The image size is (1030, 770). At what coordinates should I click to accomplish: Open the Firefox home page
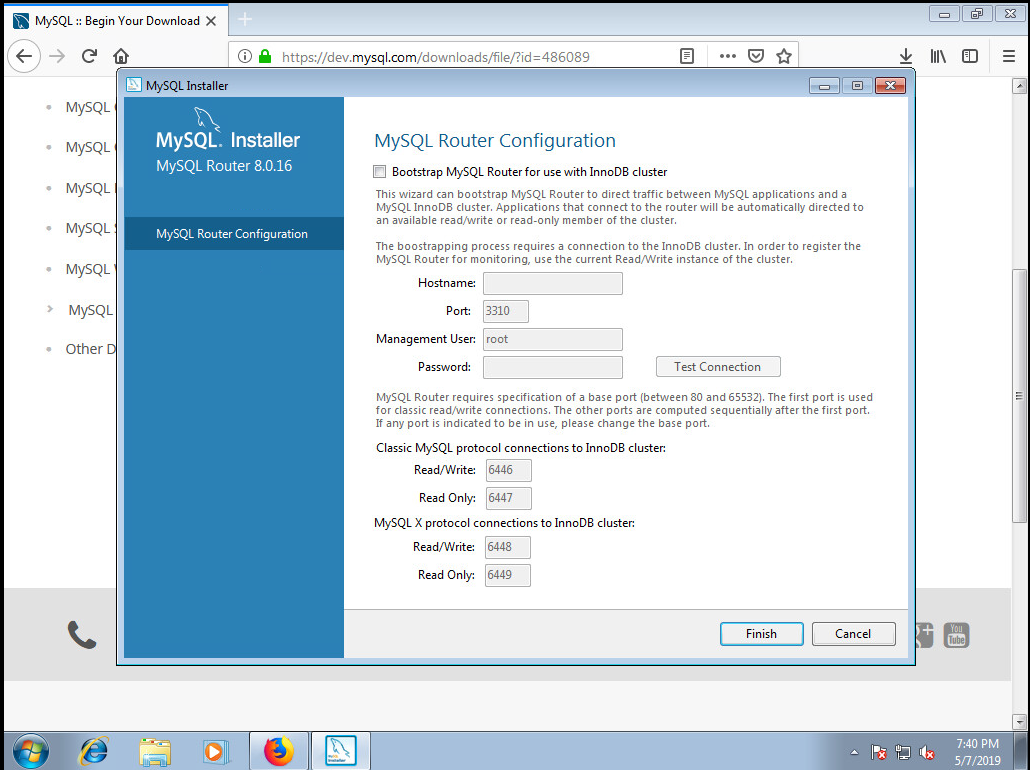(121, 57)
